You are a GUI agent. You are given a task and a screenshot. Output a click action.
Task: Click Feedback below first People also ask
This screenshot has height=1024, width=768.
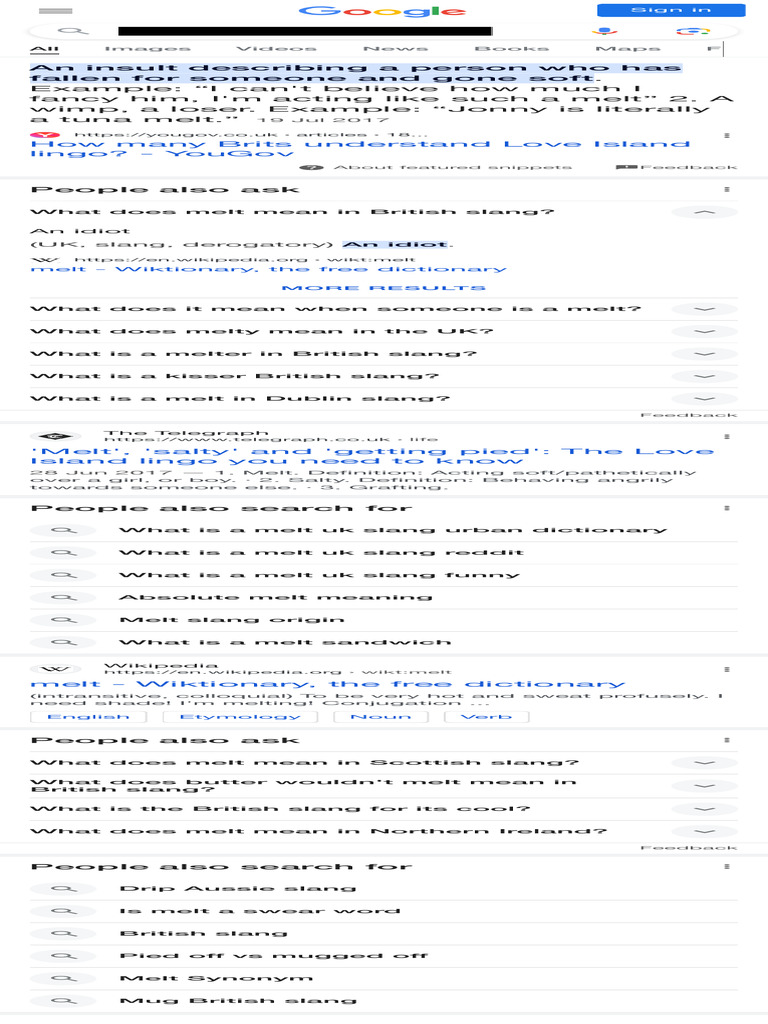(689, 415)
